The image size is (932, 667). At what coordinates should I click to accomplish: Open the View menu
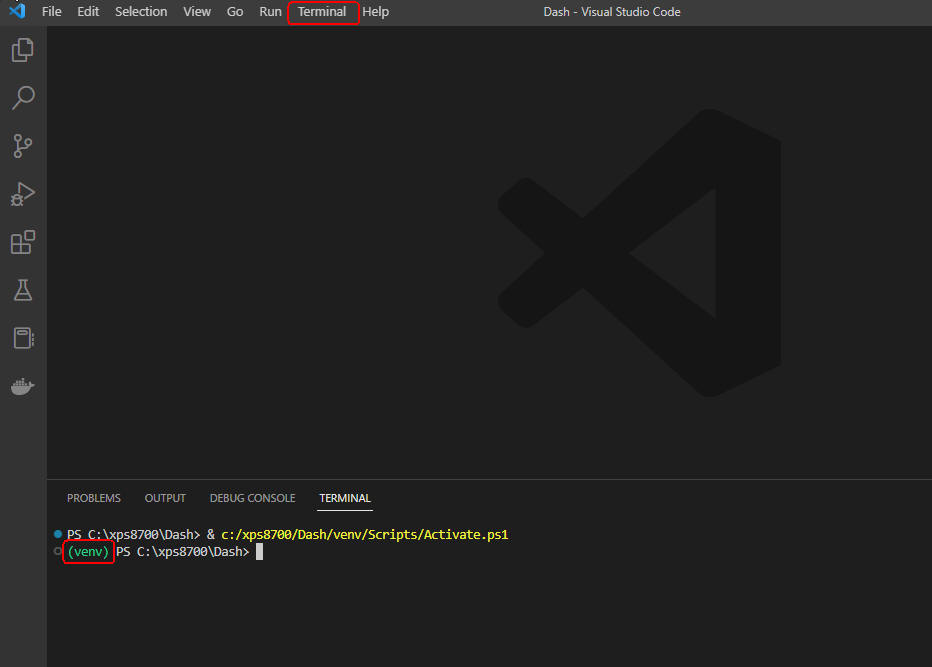coord(197,12)
